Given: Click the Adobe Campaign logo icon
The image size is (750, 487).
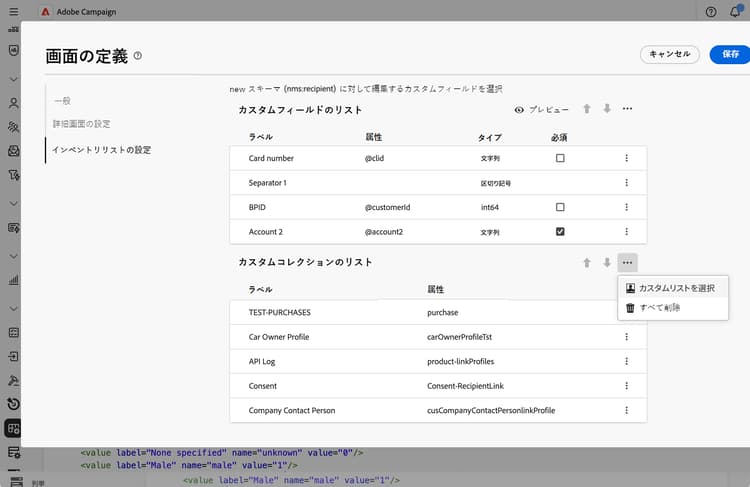Looking at the screenshot, I should coord(45,11).
